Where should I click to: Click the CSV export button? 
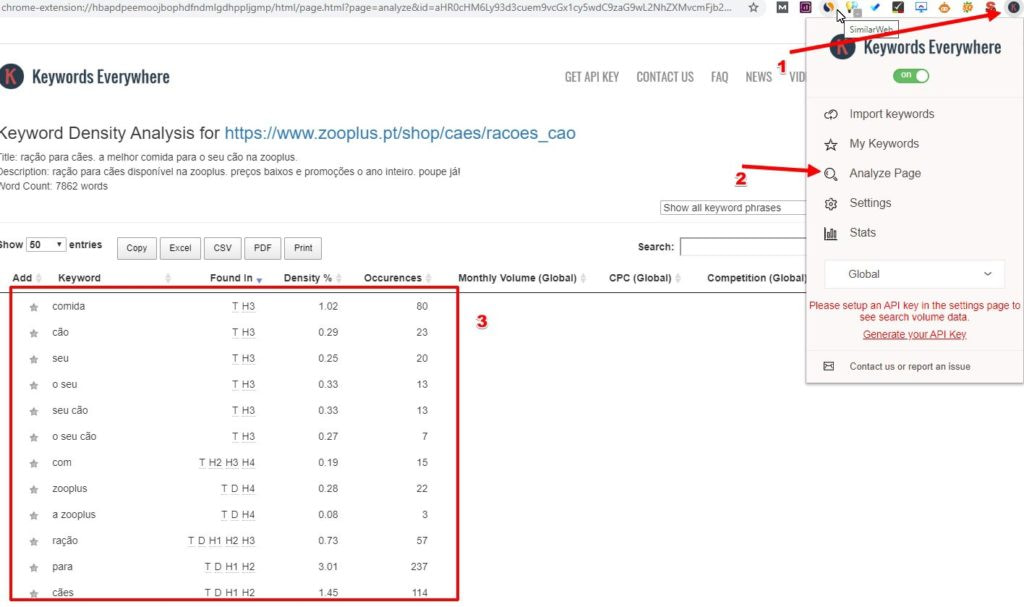click(223, 248)
